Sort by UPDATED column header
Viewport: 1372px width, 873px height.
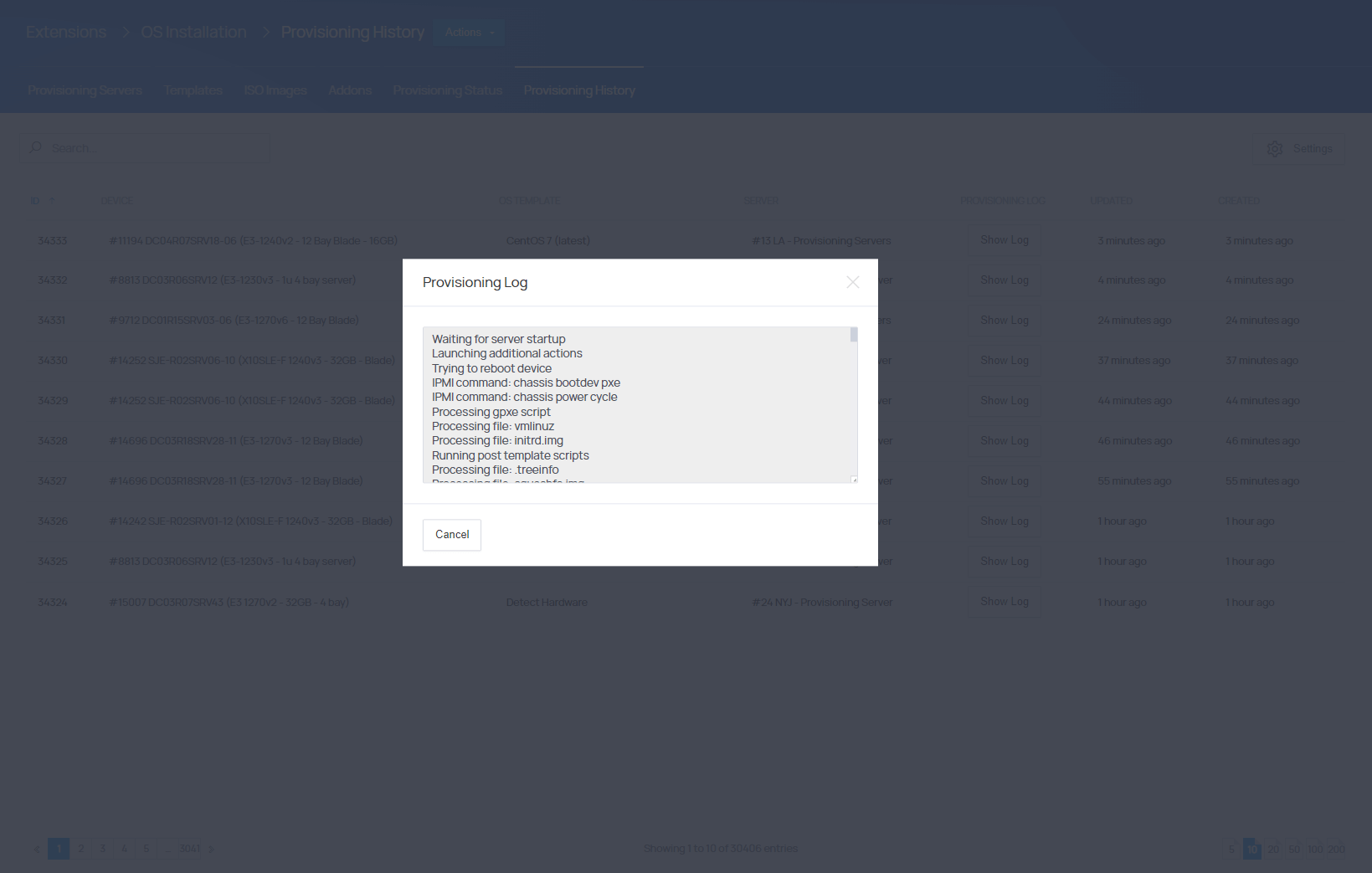pyautogui.click(x=1111, y=201)
